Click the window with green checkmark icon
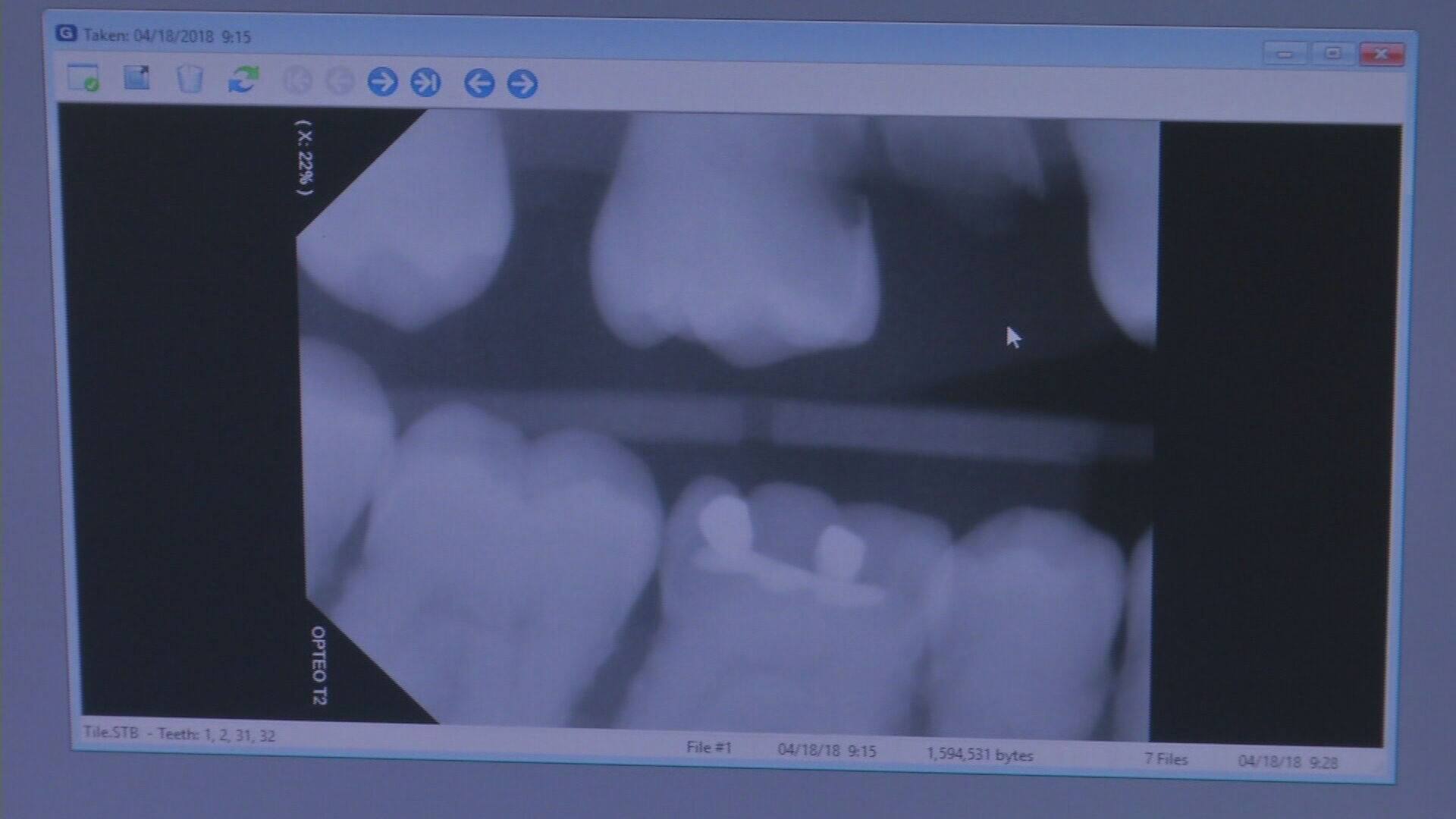The width and height of the screenshot is (1456, 819). click(x=83, y=77)
